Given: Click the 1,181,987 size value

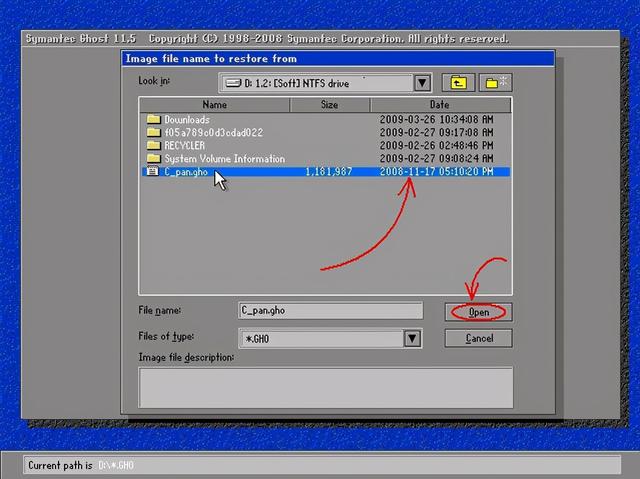Looking at the screenshot, I should (329, 172).
